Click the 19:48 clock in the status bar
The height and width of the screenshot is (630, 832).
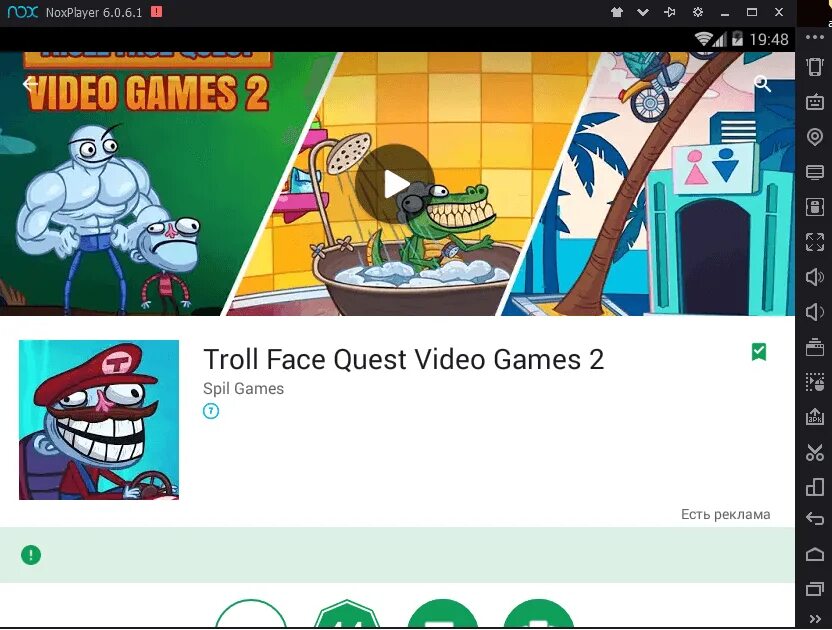tap(769, 39)
